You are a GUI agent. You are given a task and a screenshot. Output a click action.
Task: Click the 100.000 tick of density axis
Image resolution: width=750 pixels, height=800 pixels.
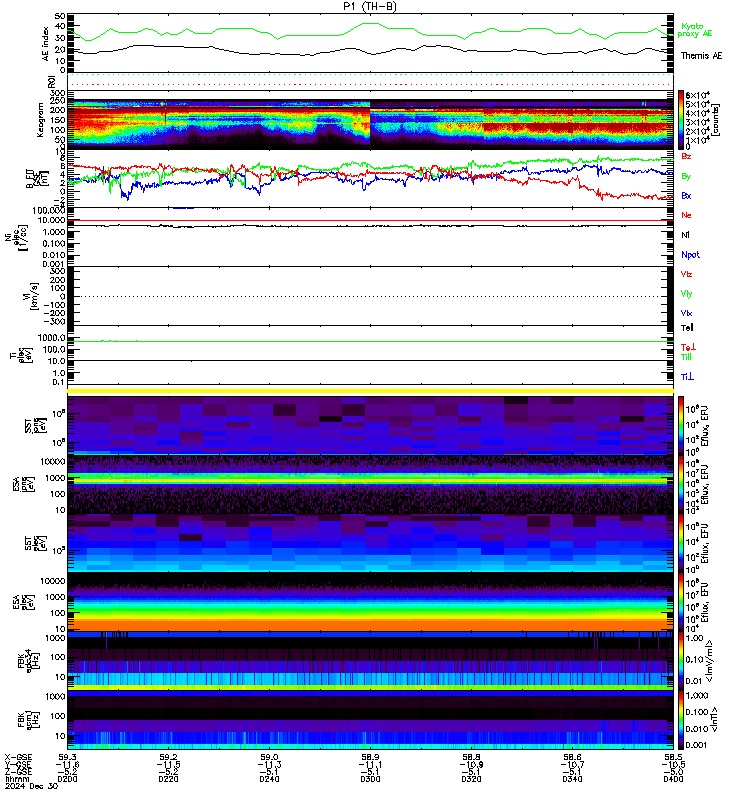[x=48, y=210]
